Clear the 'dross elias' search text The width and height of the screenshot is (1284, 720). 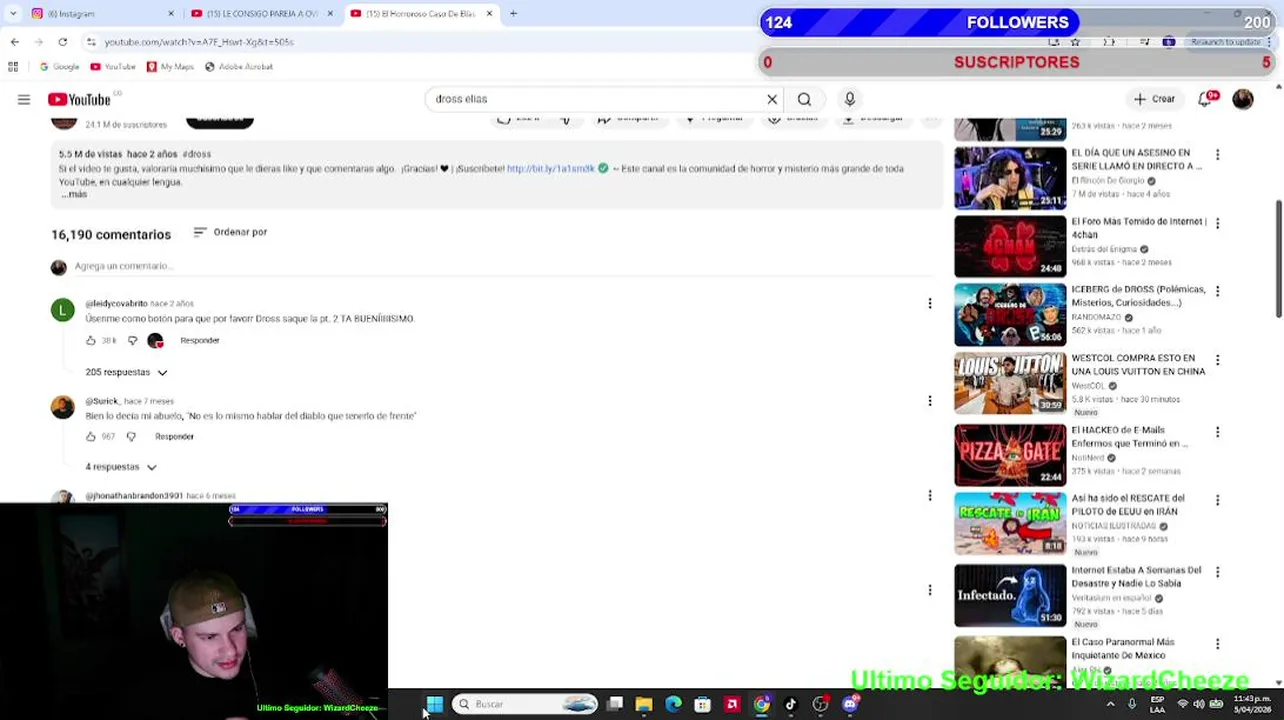pyautogui.click(x=772, y=99)
